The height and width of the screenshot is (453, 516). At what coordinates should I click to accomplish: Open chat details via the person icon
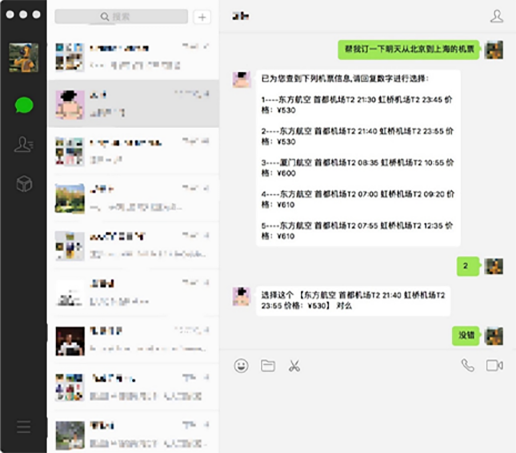(497, 16)
